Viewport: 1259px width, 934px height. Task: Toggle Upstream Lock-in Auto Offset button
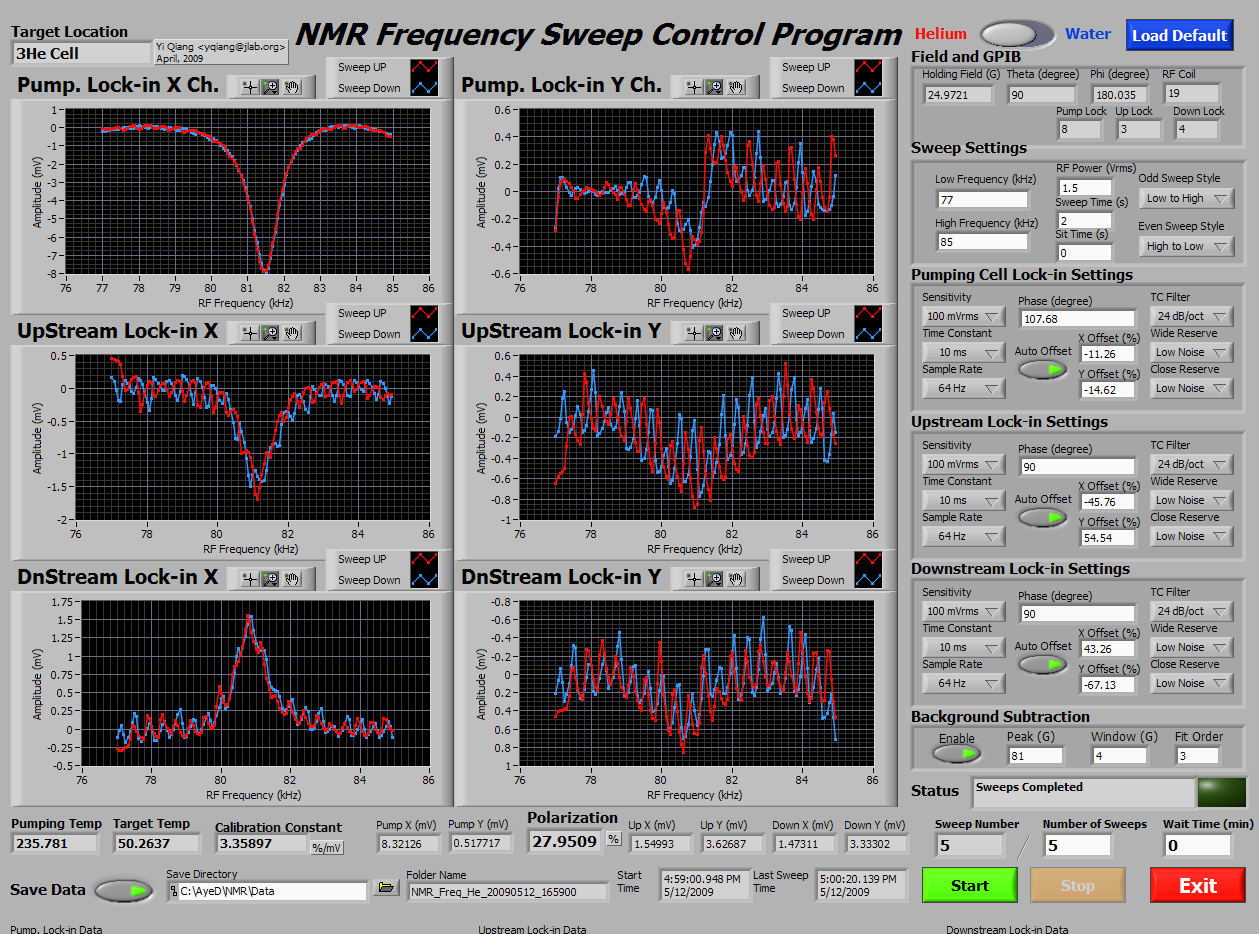click(x=1043, y=517)
